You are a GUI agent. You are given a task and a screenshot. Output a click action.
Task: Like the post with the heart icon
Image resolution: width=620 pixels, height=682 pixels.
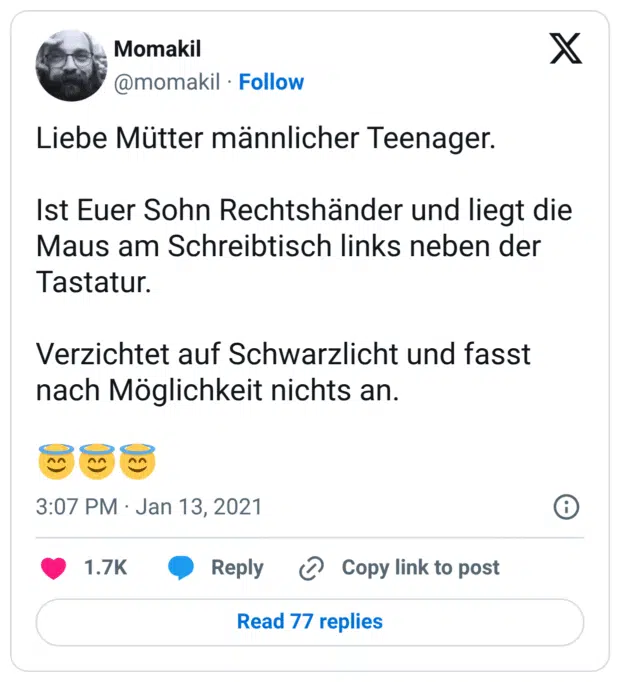click(53, 568)
